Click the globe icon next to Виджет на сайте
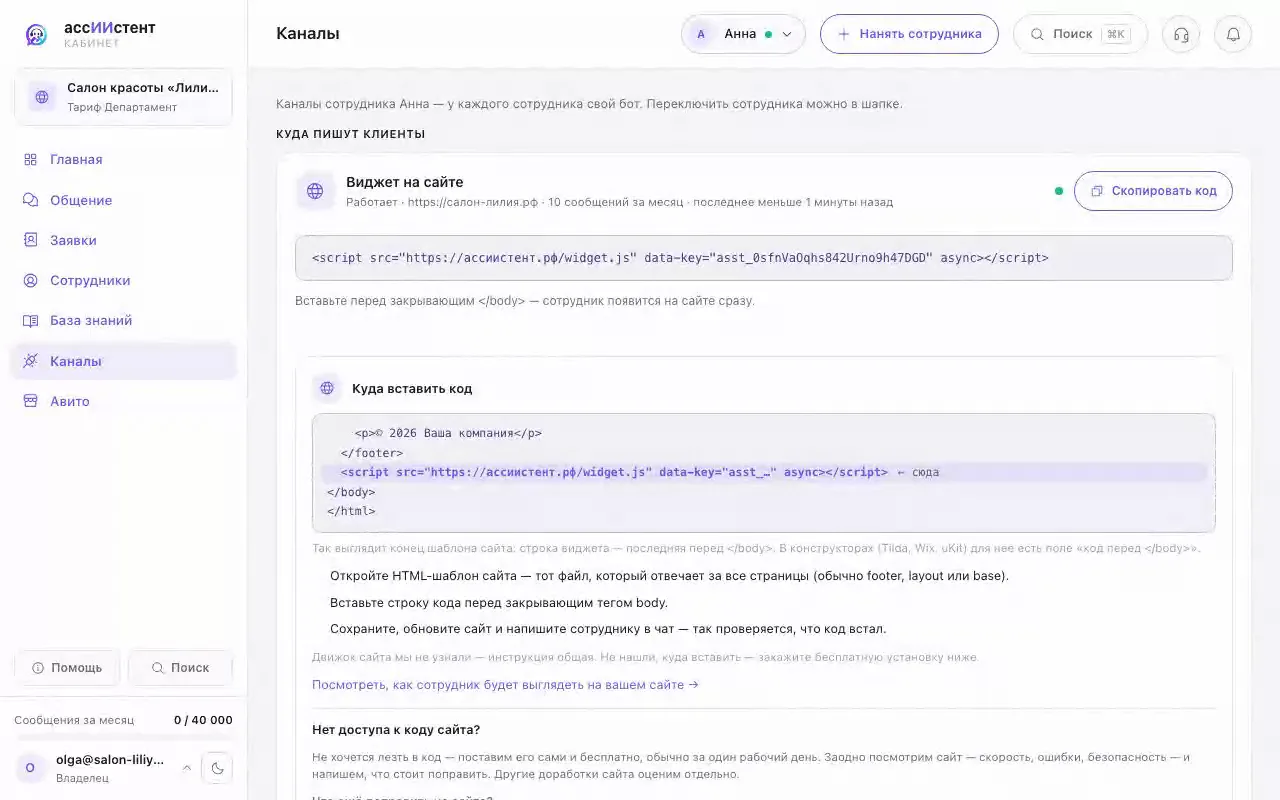 coord(315,191)
